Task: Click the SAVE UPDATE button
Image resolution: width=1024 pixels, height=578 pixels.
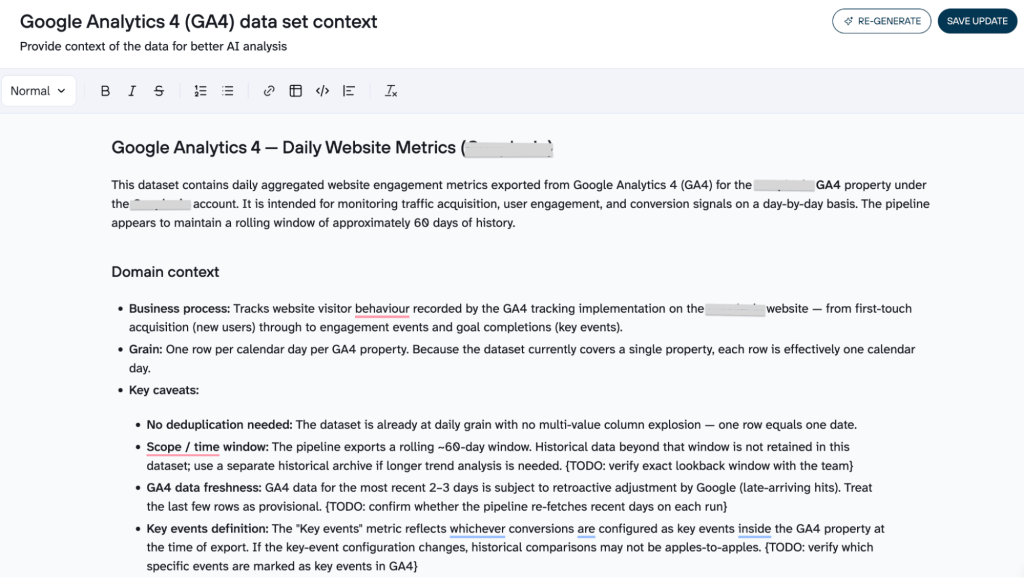Action: coord(977,21)
